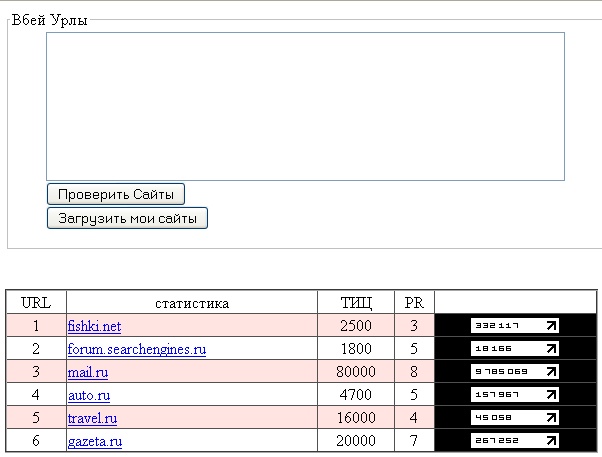This screenshot has width=602, height=457.
Task: Click the PR value 8 for mail.ru
Action: click(x=414, y=372)
